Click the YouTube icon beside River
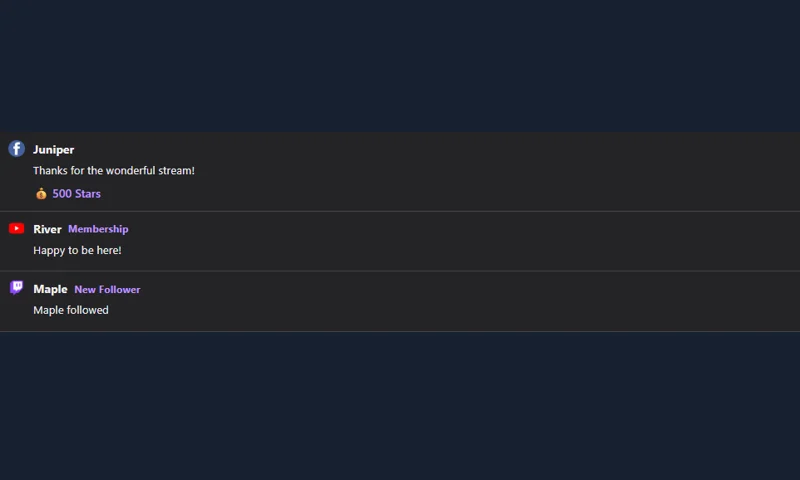This screenshot has height=480, width=800. pos(16,229)
